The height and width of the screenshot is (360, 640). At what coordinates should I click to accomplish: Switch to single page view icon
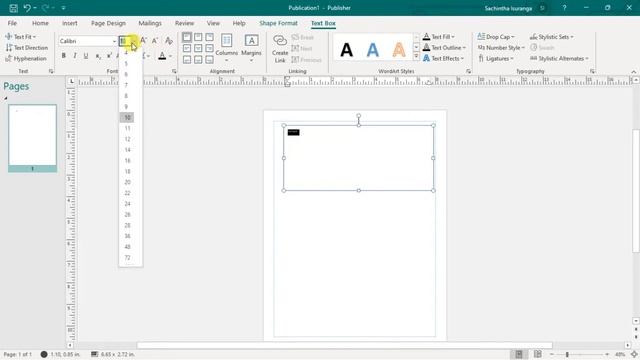click(x=519, y=354)
